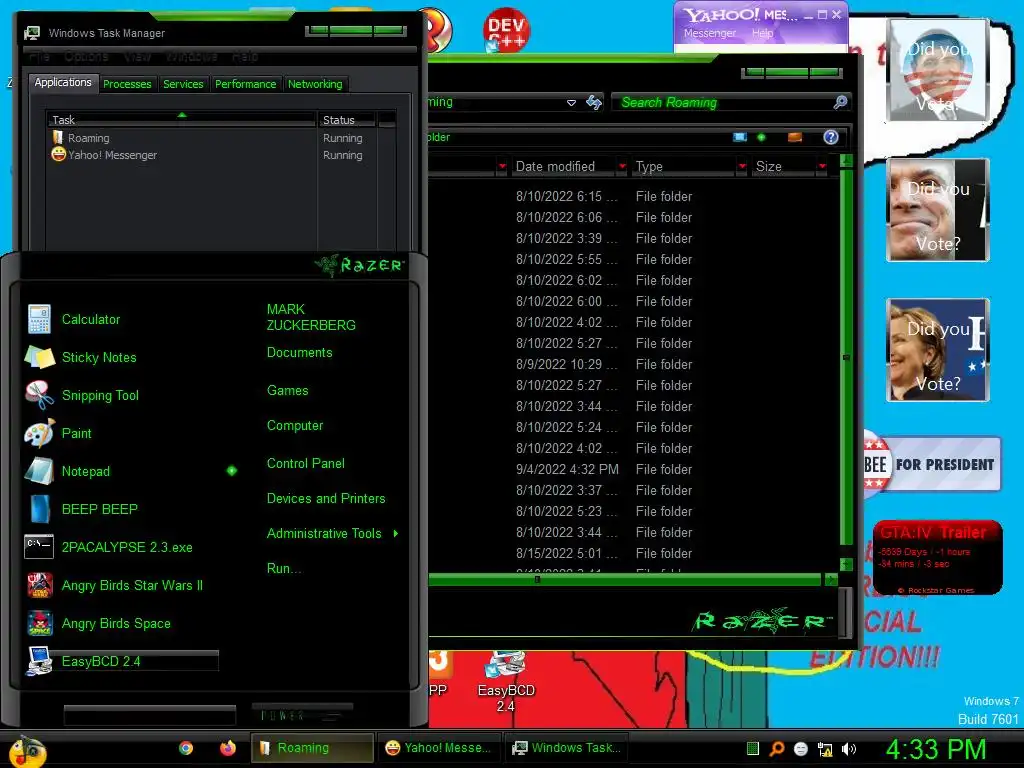Click Run... in the Start menu
The height and width of the screenshot is (768, 1024).
[x=284, y=569]
